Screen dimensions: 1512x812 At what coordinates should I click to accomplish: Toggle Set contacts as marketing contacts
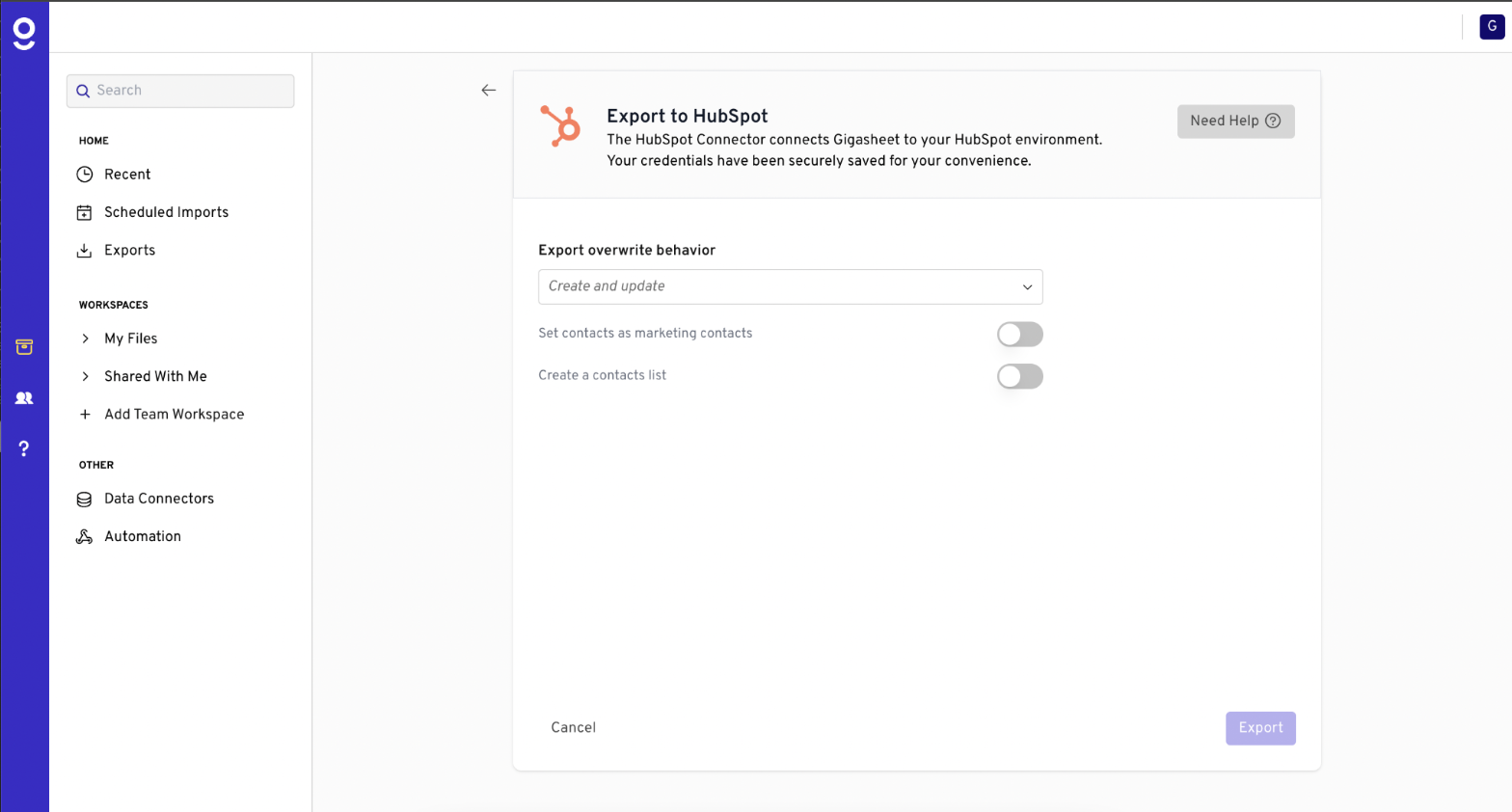point(1020,334)
